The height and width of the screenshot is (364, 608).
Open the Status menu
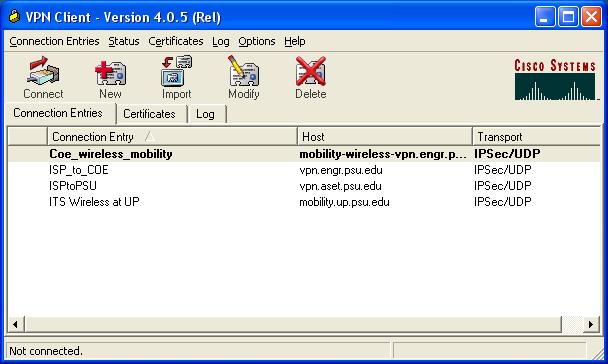click(x=124, y=41)
